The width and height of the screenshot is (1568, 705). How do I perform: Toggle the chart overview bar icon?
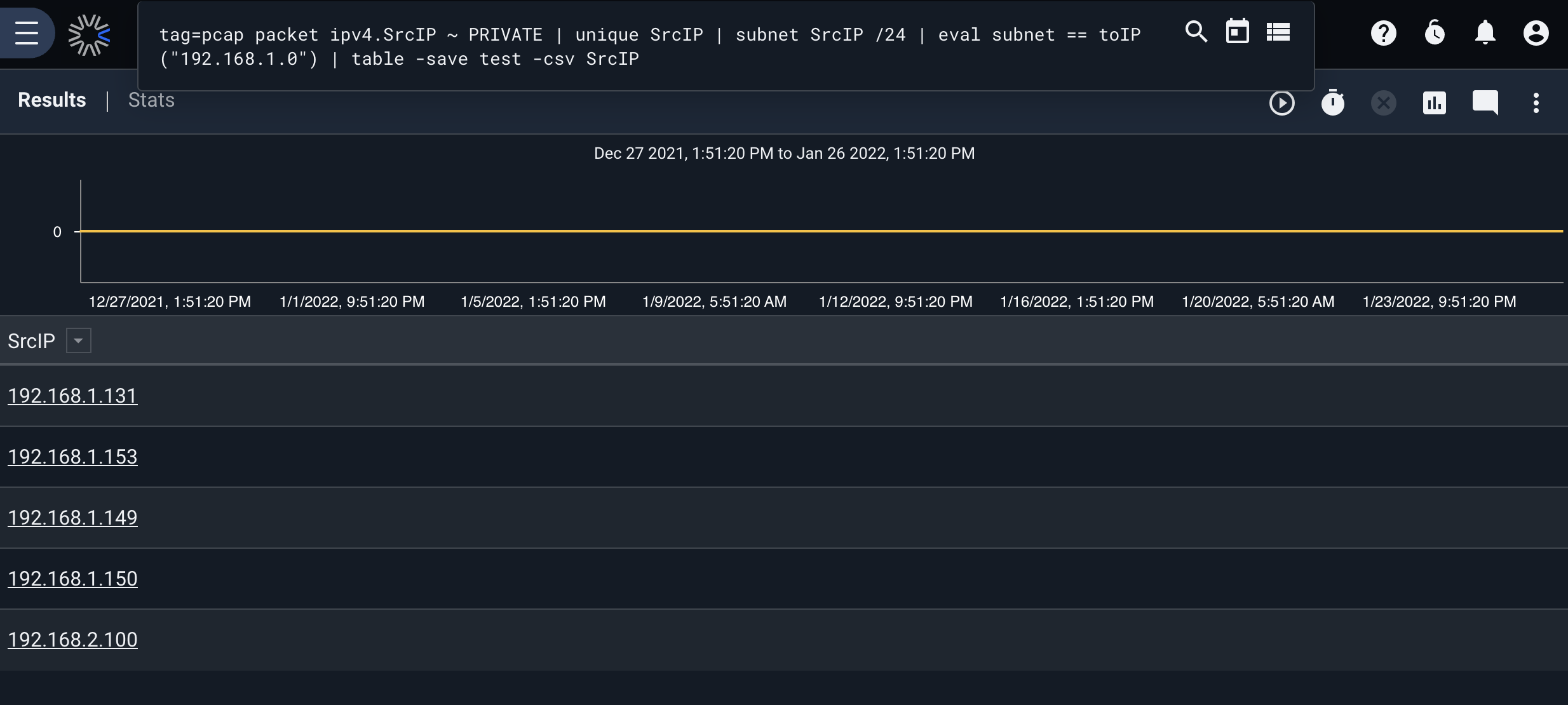click(1434, 103)
